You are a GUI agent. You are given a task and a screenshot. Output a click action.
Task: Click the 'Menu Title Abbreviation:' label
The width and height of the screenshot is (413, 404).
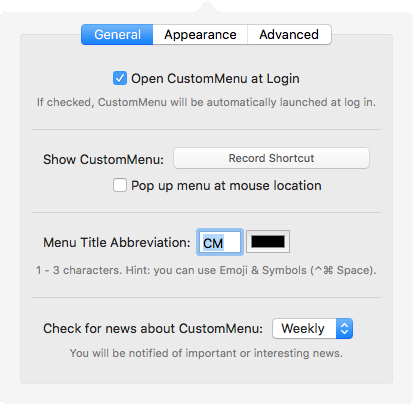tap(117, 242)
